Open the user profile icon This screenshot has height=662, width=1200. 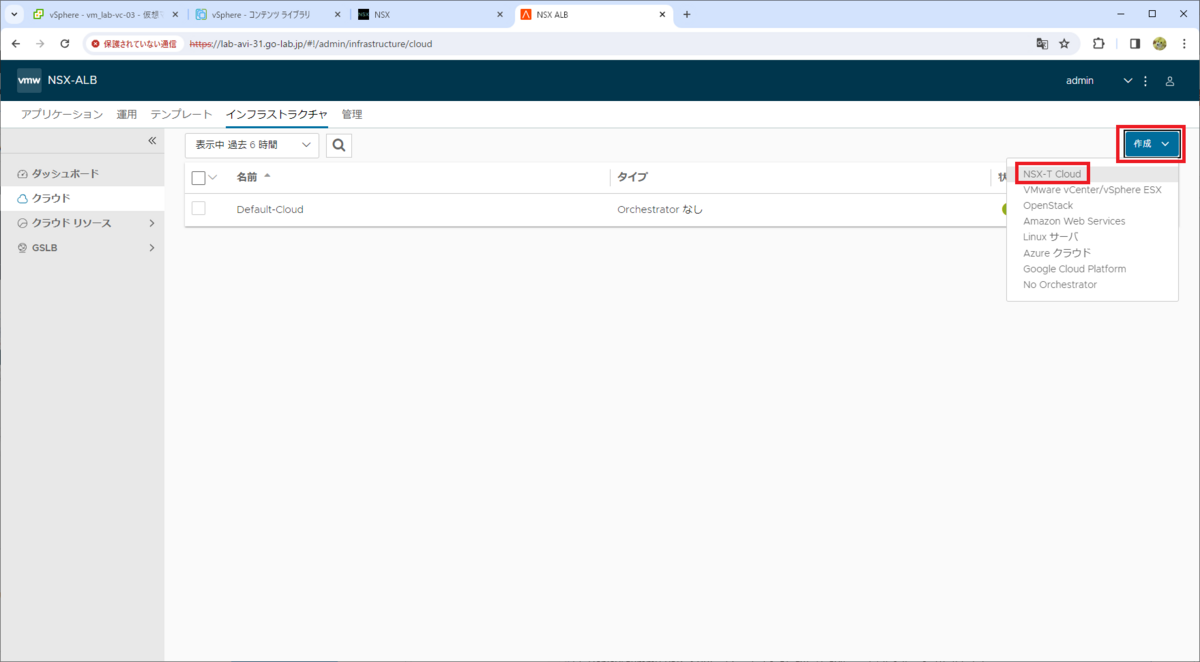[x=1170, y=81]
